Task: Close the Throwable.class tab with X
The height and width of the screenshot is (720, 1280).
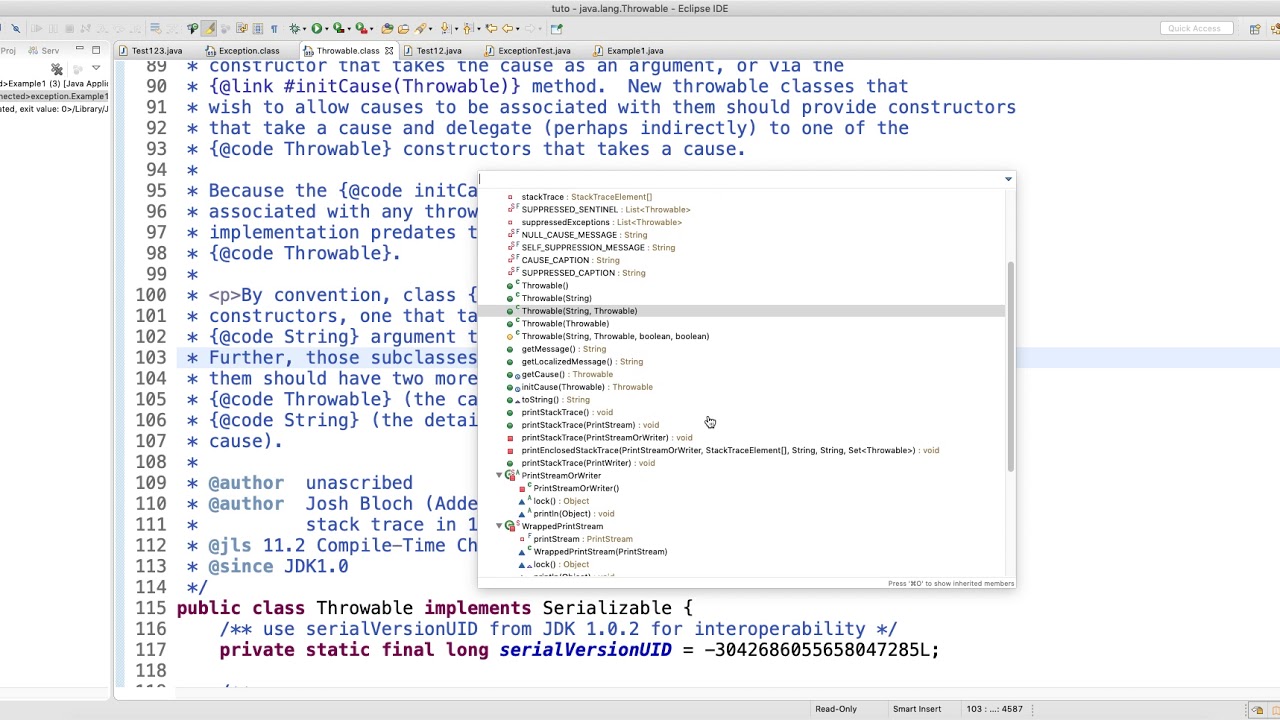Action: tap(389, 51)
